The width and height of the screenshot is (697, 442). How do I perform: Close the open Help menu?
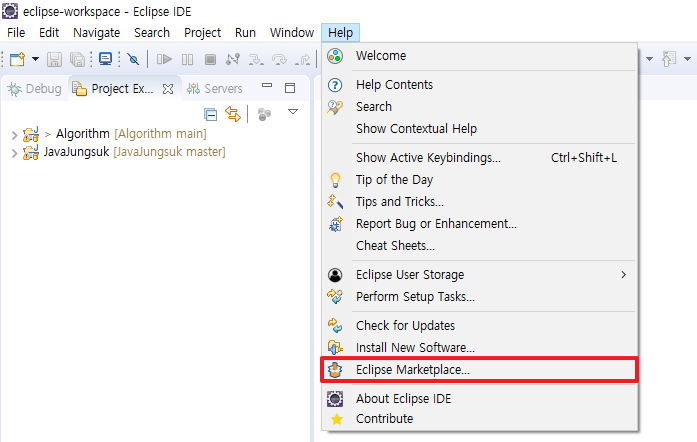click(340, 32)
